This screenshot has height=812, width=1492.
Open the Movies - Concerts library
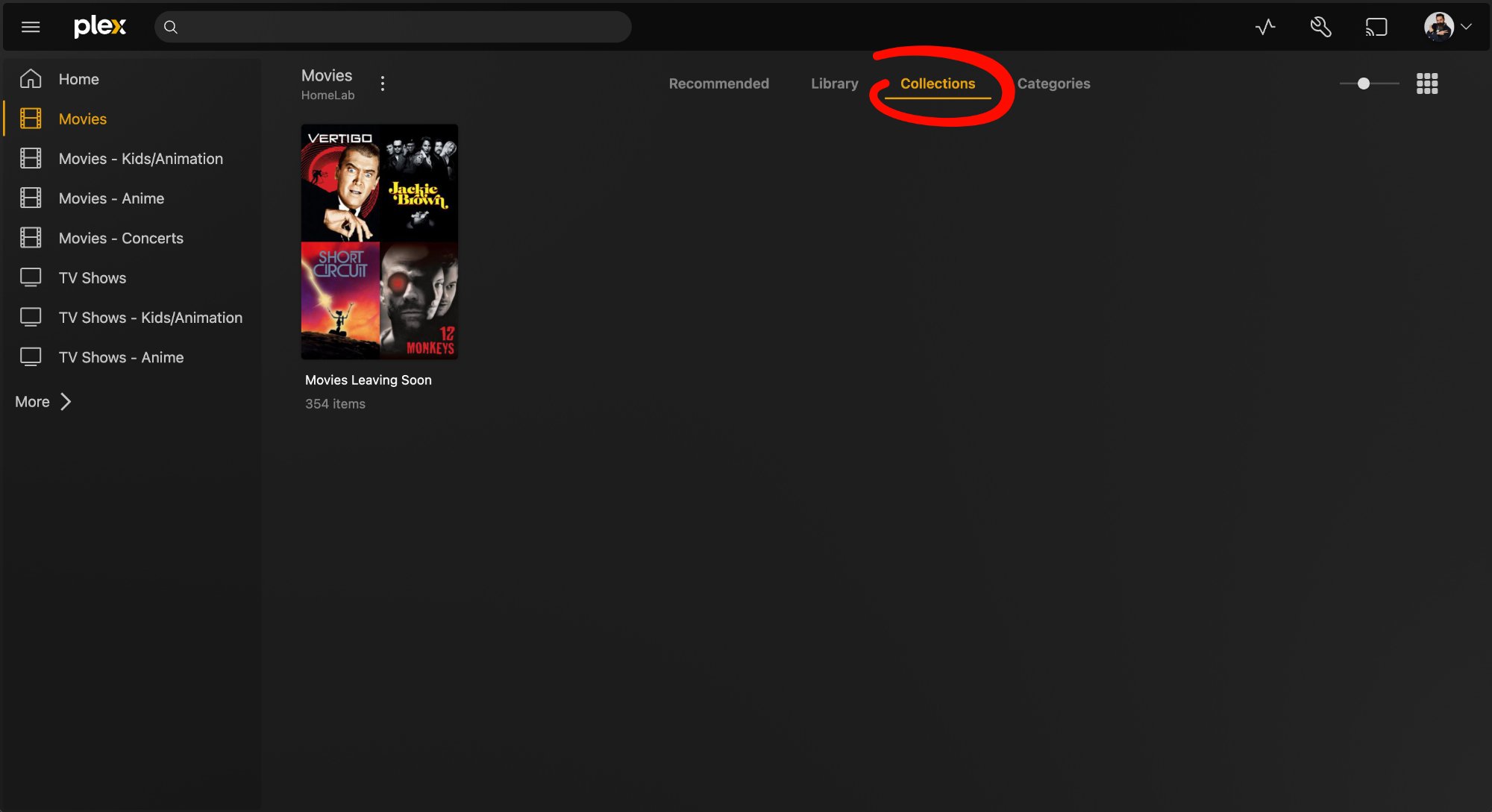(121, 238)
